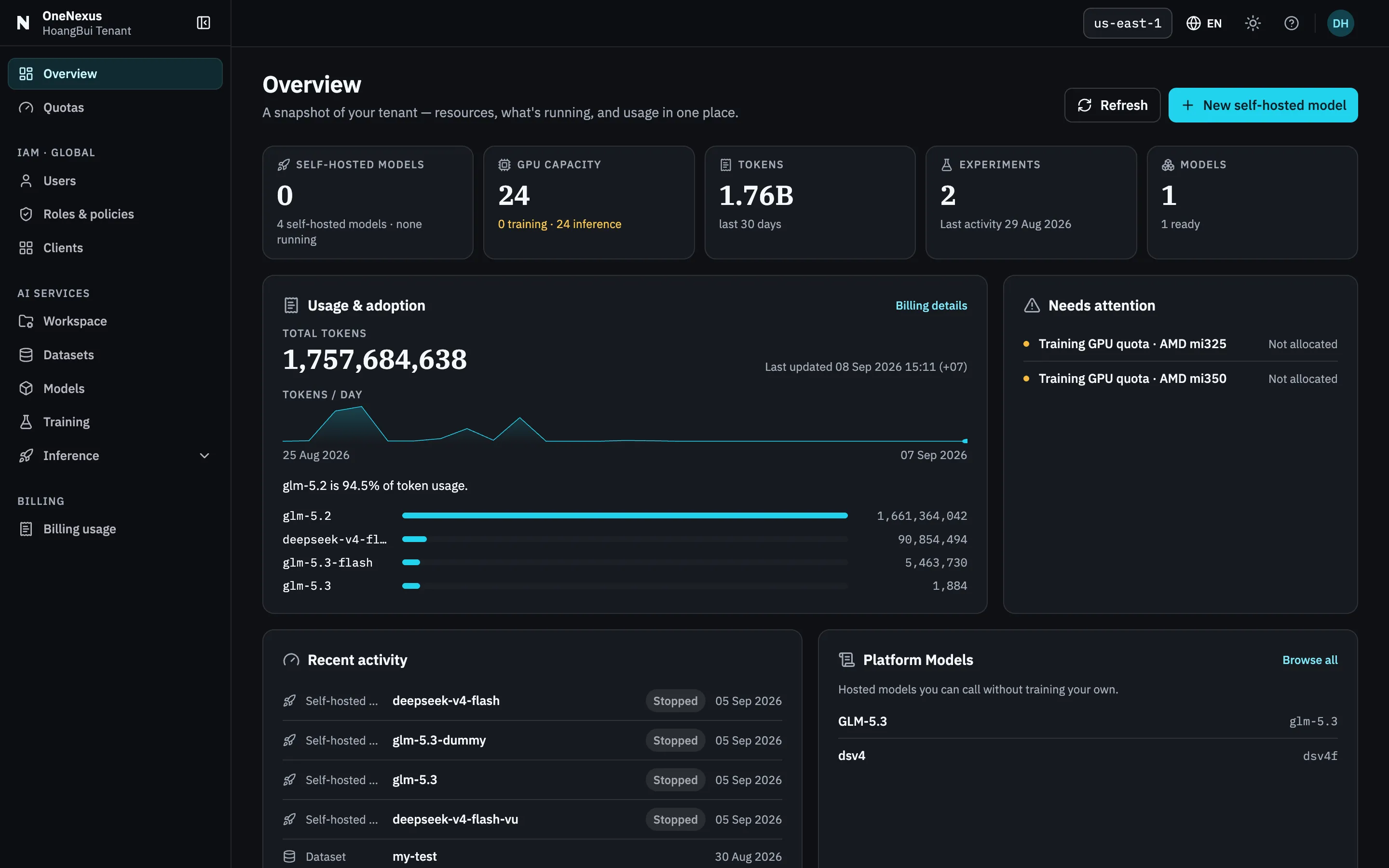Open Workspace in AI Services
1389x868 pixels.
pyautogui.click(x=115, y=322)
